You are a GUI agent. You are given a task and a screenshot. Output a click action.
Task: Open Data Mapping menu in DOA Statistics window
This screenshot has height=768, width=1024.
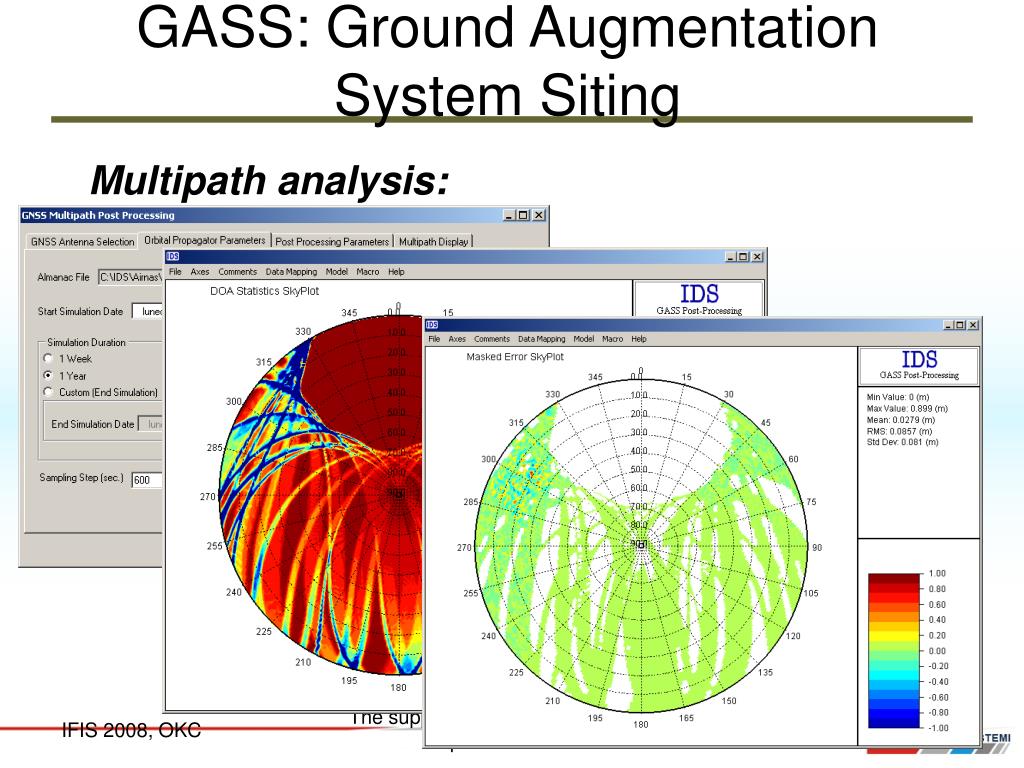click(291, 272)
